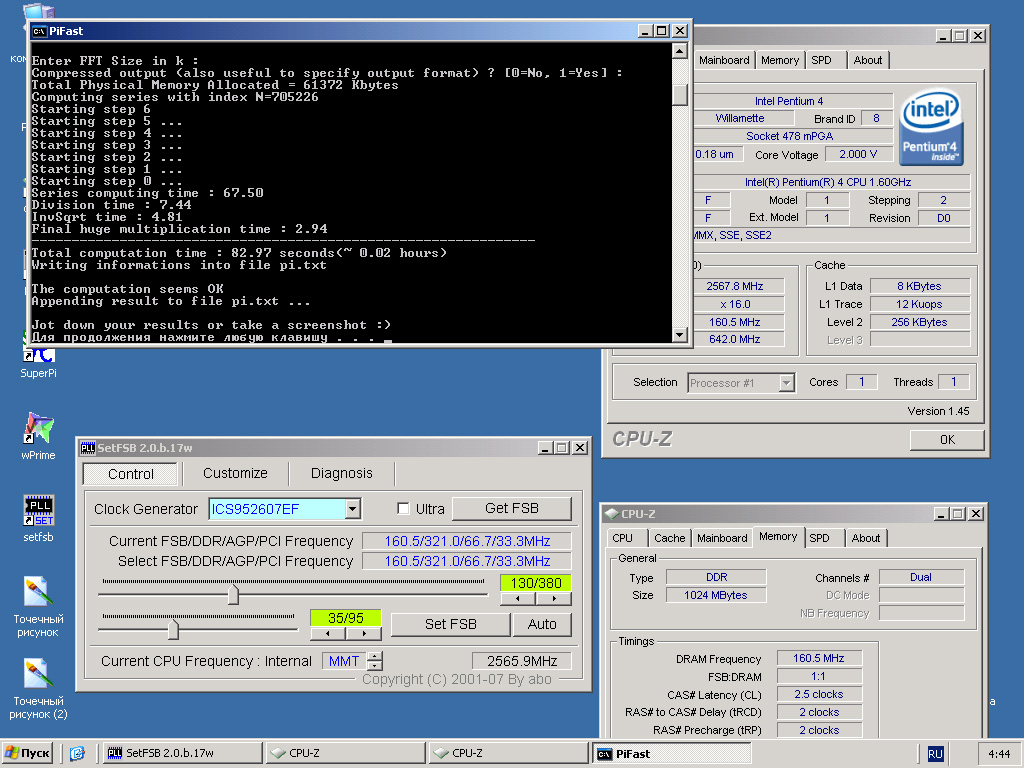
Task: Increase 130/380 value with right arrow
Action: (x=554, y=598)
